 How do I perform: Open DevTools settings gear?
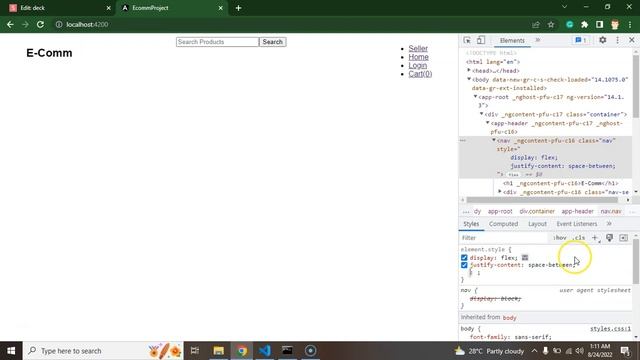(x=602, y=40)
